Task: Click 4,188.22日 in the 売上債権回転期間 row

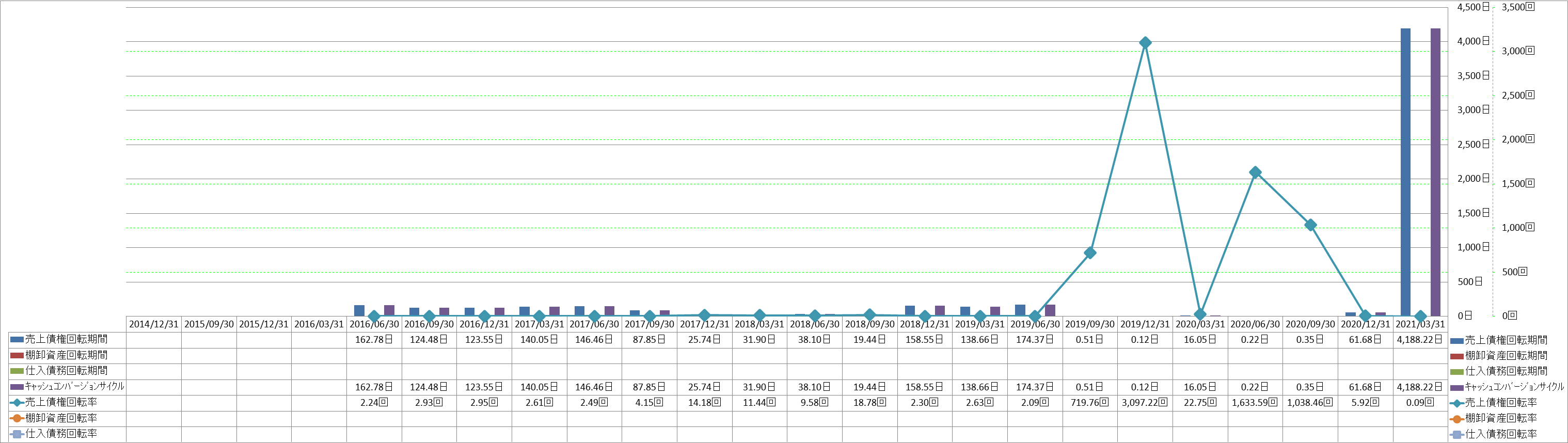Action: coord(1420,340)
